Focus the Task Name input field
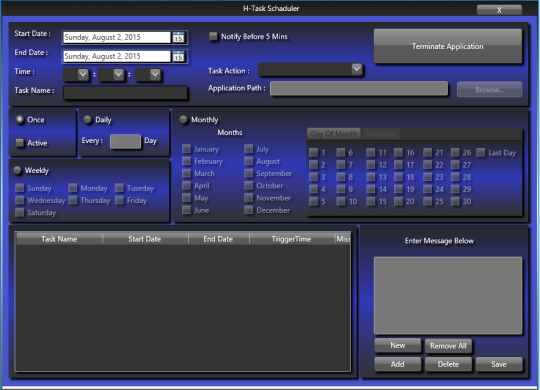 (x=125, y=93)
